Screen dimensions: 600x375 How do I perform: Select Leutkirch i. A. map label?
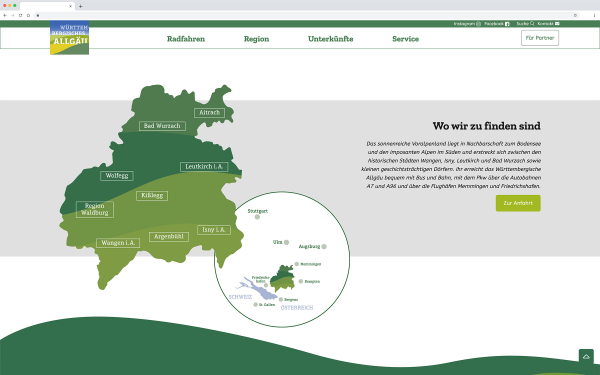(x=204, y=167)
